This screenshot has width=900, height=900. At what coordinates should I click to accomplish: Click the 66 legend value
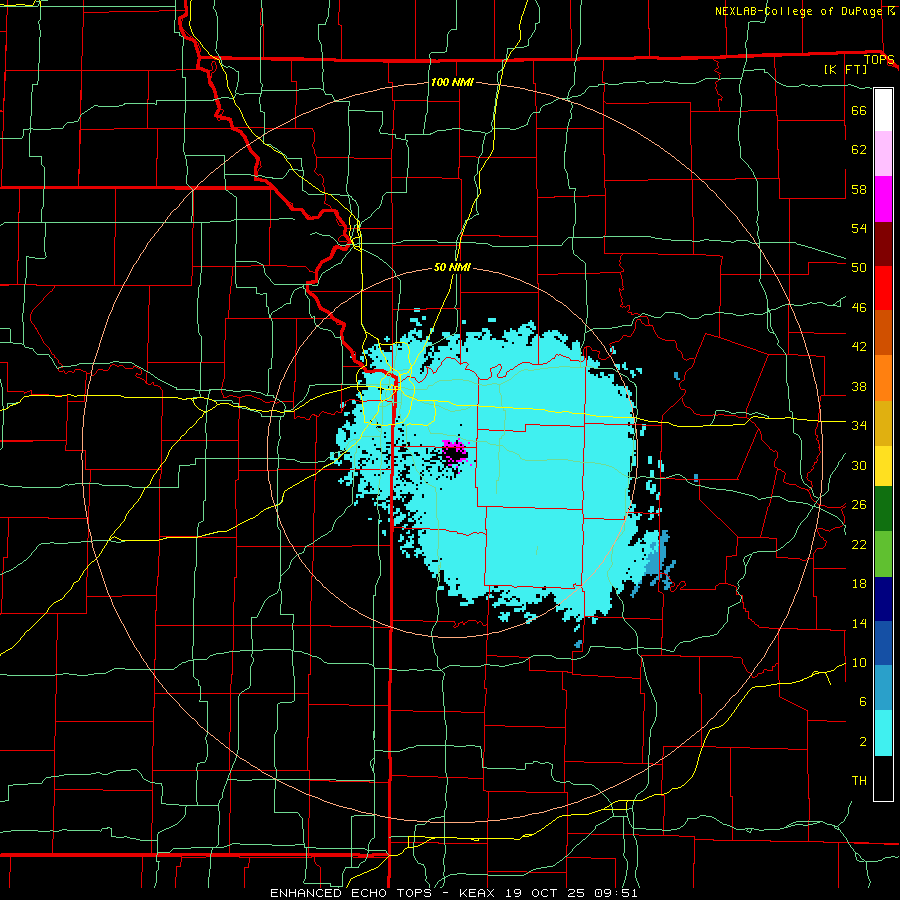pyautogui.click(x=859, y=110)
